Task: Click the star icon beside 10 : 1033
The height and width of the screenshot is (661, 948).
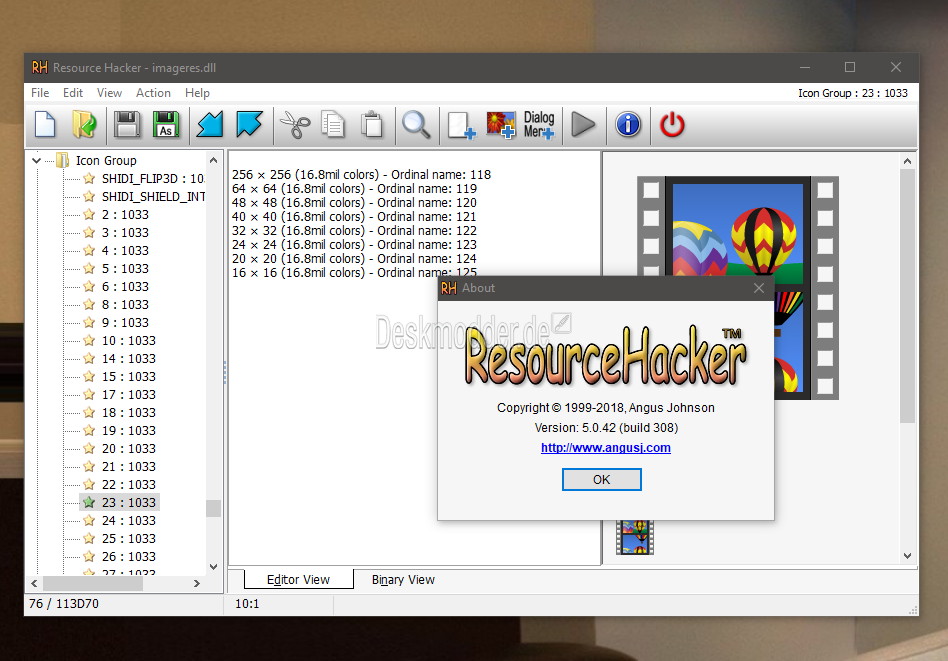Action: (89, 340)
